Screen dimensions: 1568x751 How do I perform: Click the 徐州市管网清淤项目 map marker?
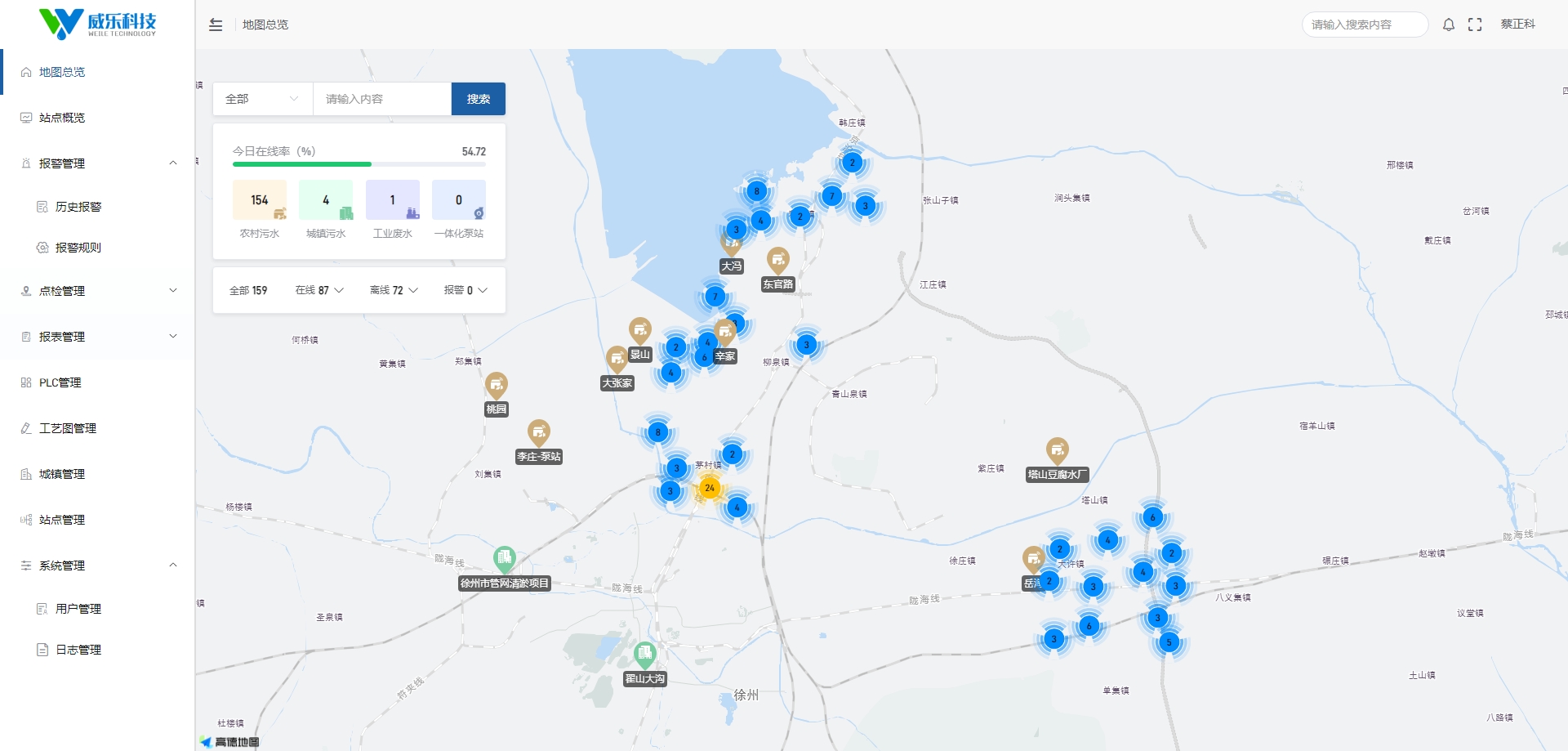click(504, 559)
